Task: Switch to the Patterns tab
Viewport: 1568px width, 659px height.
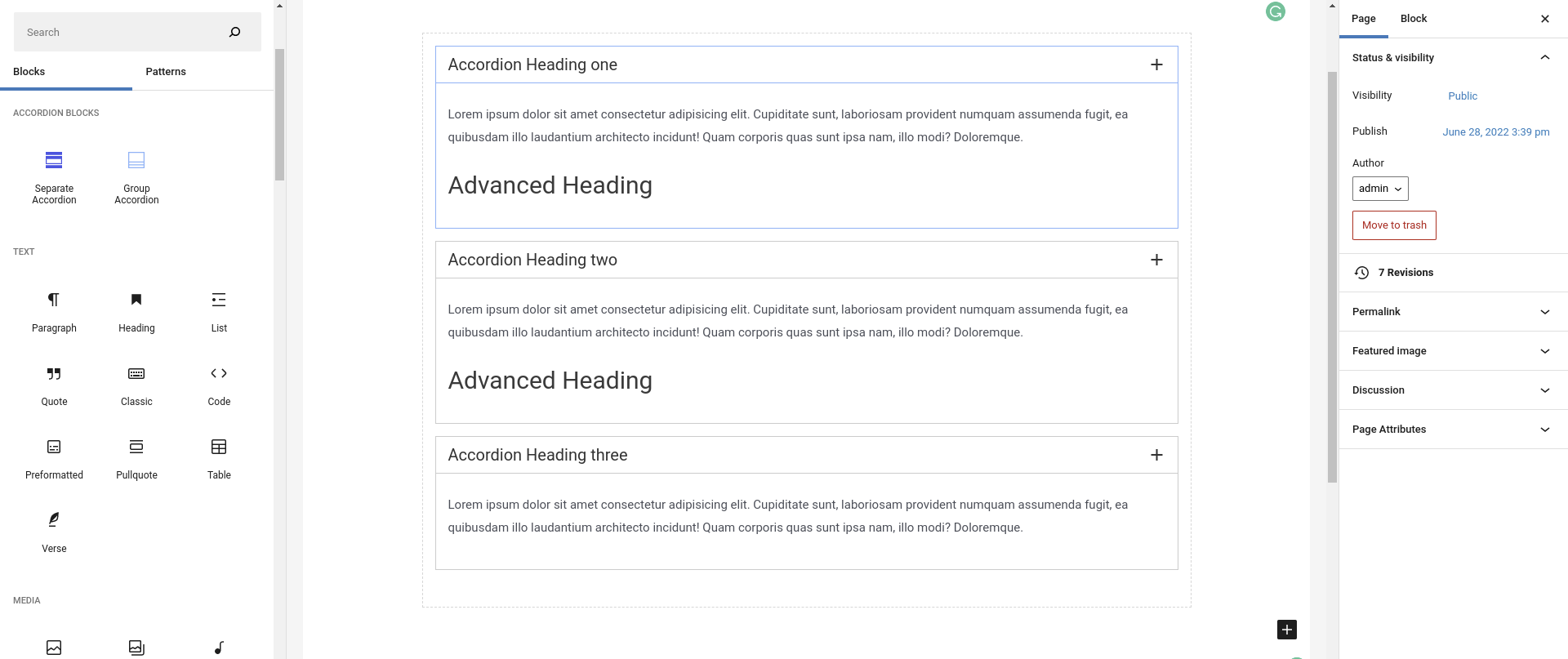Action: click(x=166, y=72)
